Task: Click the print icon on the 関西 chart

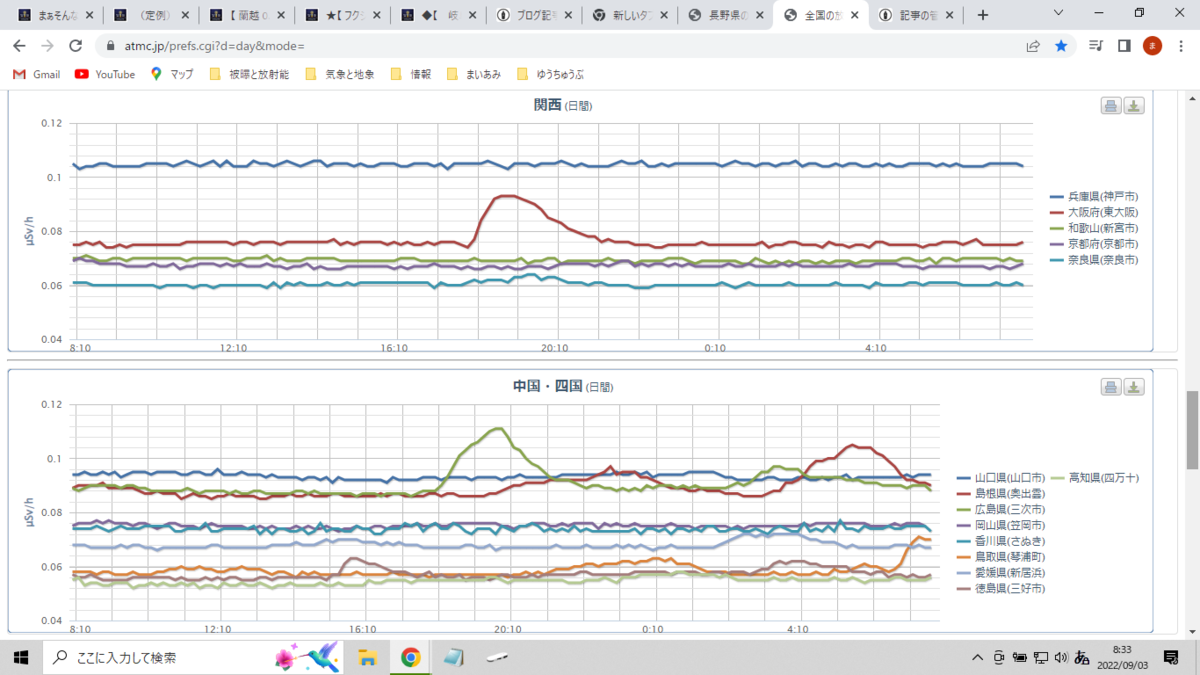Action: click(1111, 107)
